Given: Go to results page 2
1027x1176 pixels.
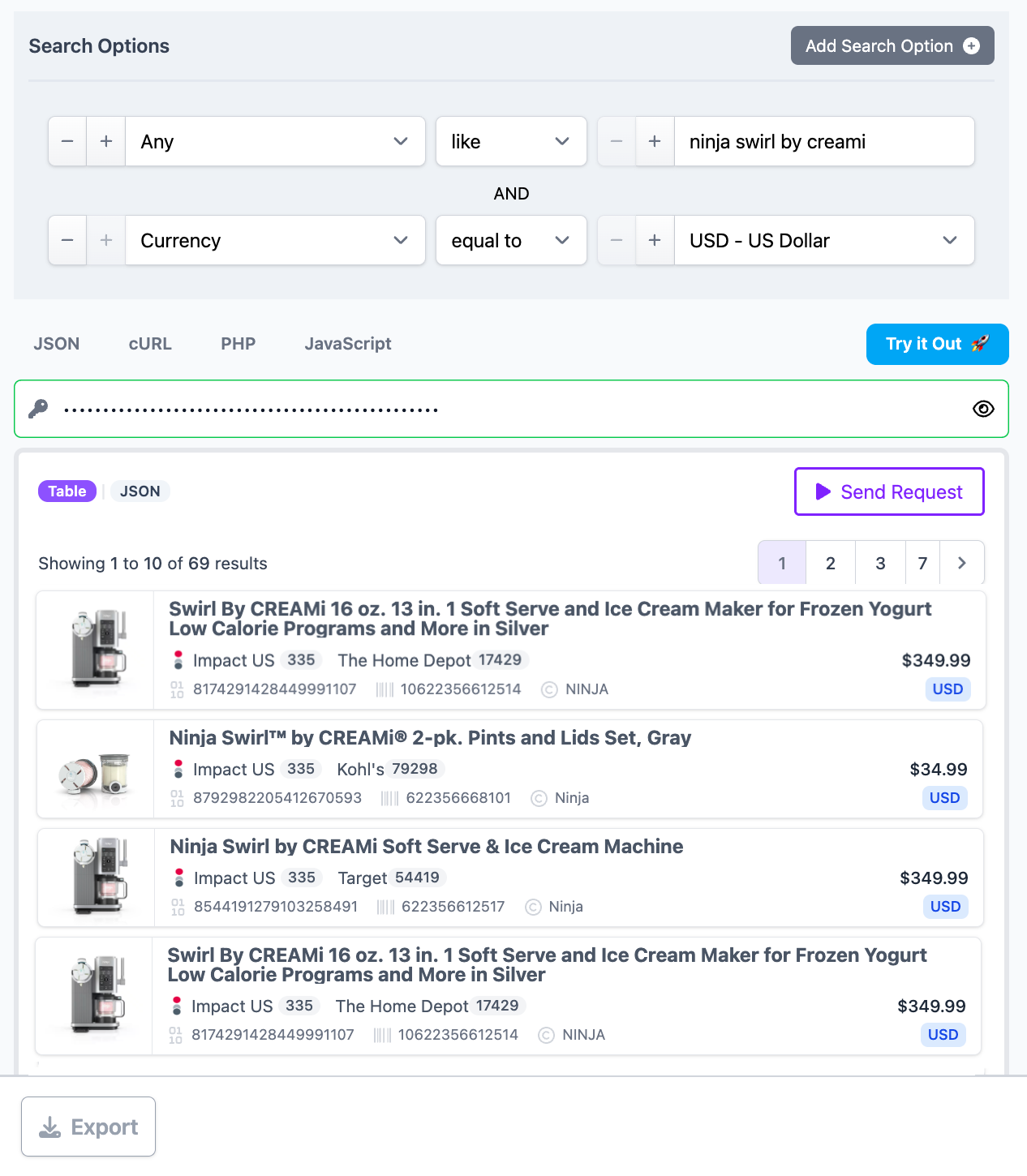Looking at the screenshot, I should pos(831,563).
